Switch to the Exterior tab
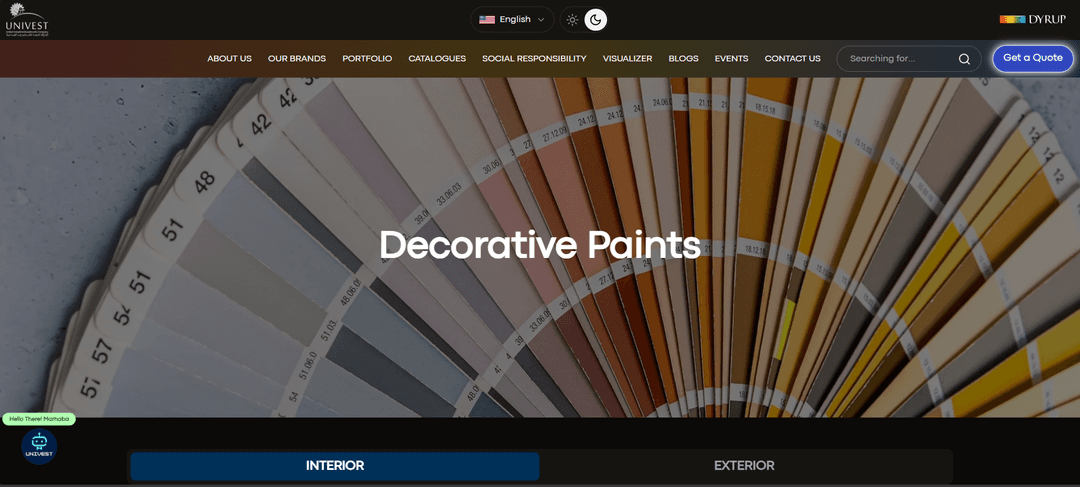 pyautogui.click(x=744, y=466)
